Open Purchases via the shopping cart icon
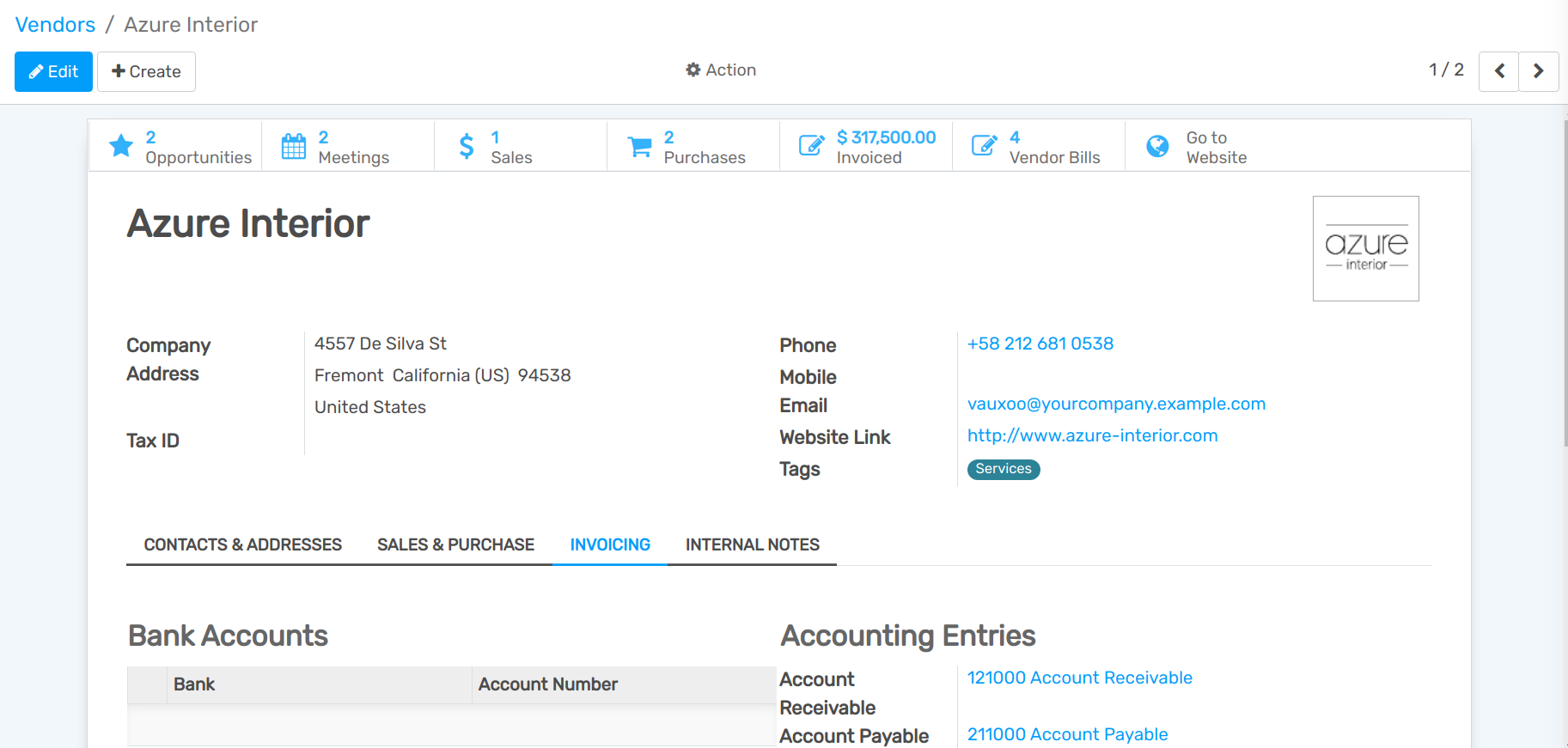The image size is (1568, 748). 639,147
